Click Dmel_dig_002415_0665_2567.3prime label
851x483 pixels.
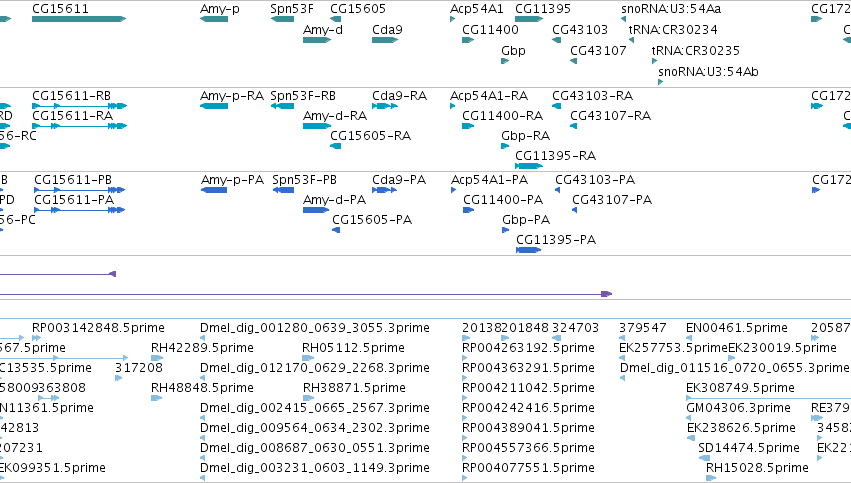point(315,408)
